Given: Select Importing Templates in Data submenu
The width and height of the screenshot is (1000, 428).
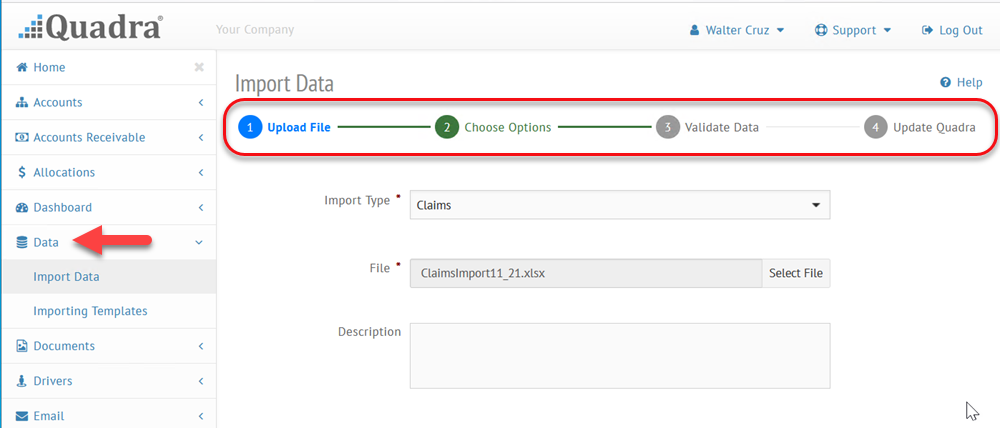Looking at the screenshot, I should pyautogui.click(x=90, y=311).
